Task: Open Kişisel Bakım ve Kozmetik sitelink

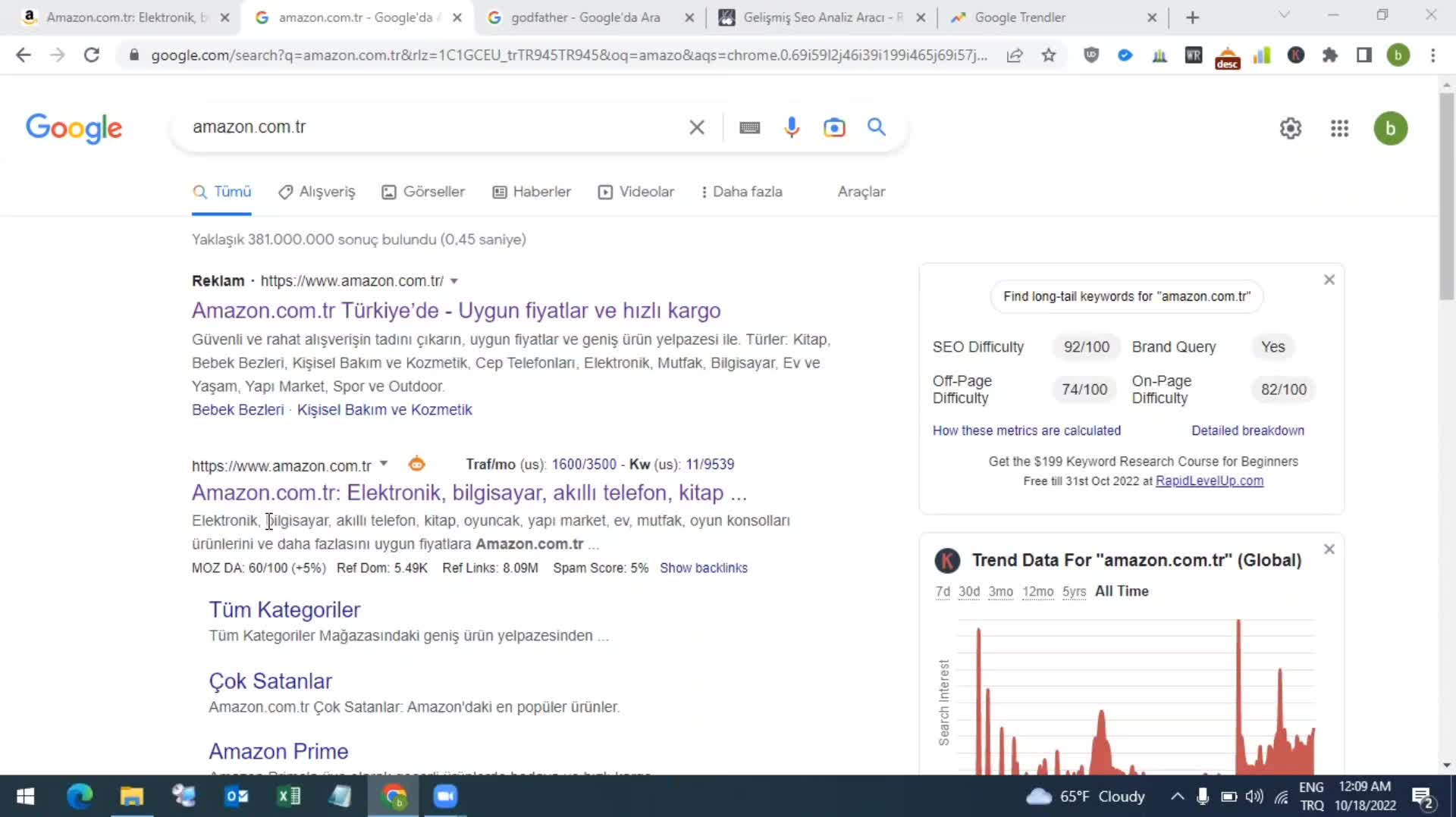Action: click(384, 410)
